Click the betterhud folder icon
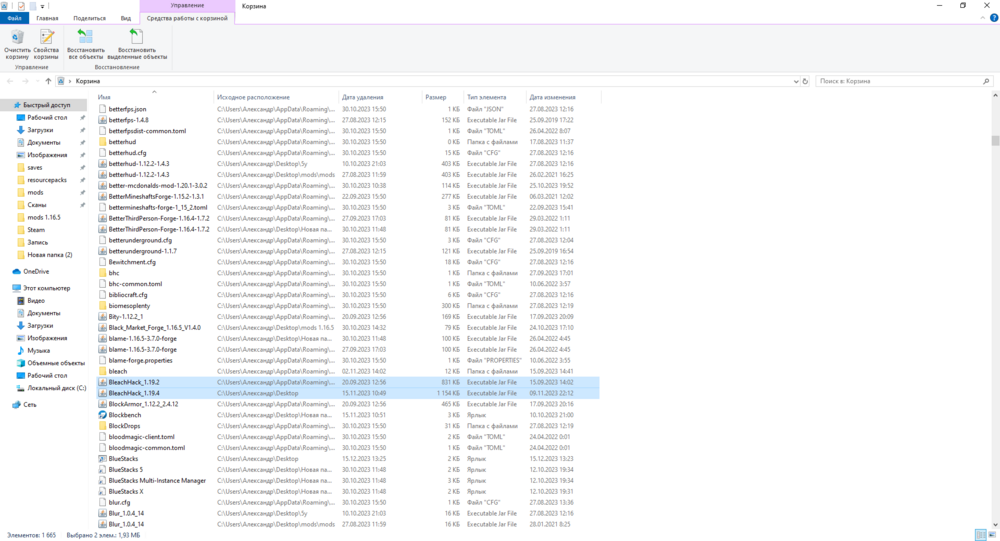This screenshot has height=541, width=1000. tap(102, 142)
